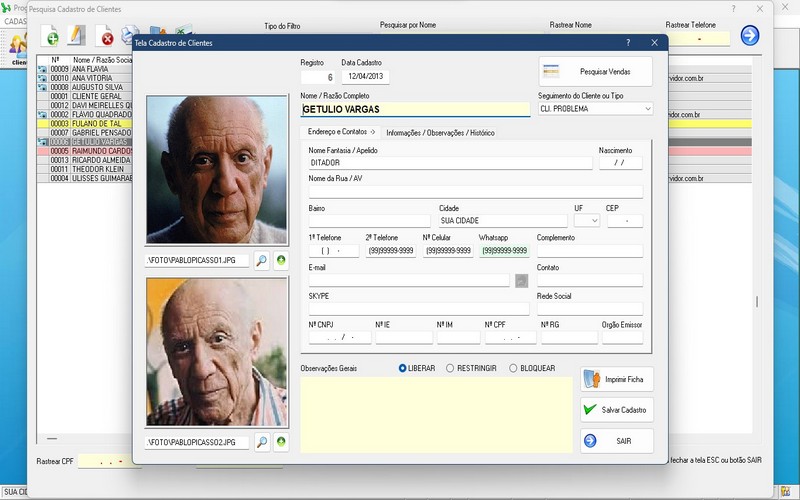
Task: Click the Pesquisar Vendas button
Action: pyautogui.click(x=595, y=72)
